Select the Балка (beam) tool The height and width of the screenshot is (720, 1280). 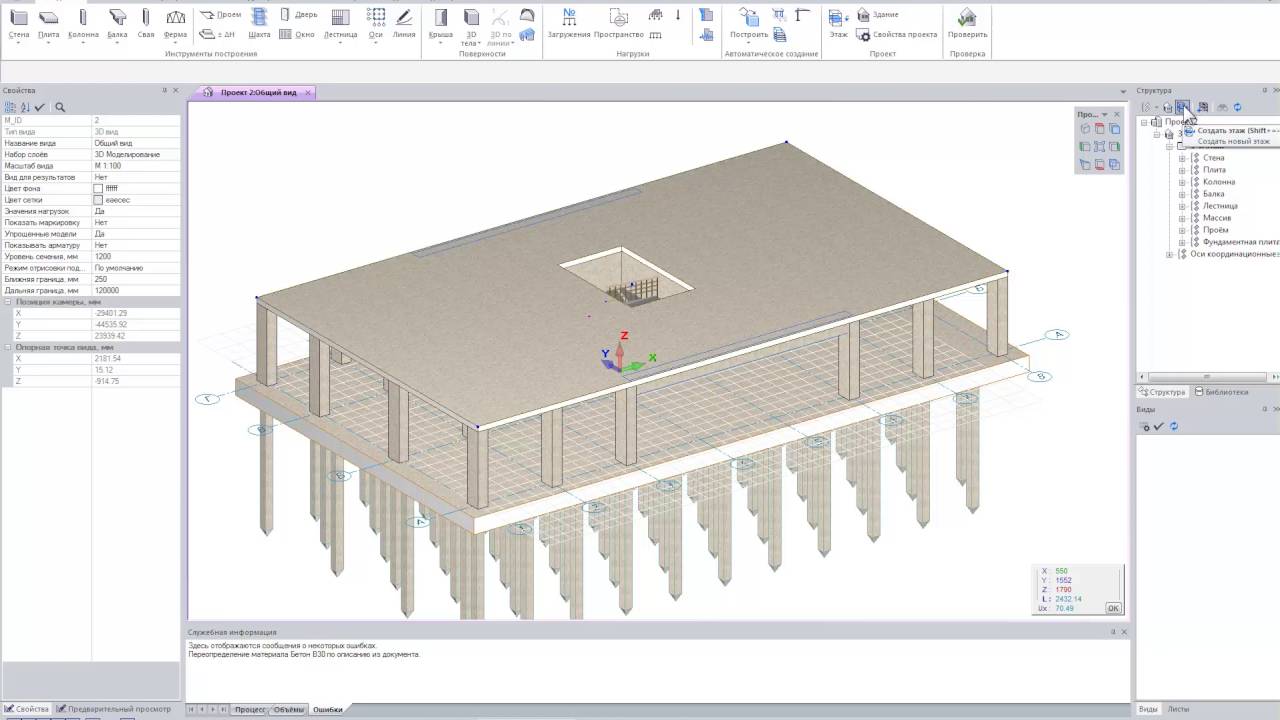(x=117, y=24)
